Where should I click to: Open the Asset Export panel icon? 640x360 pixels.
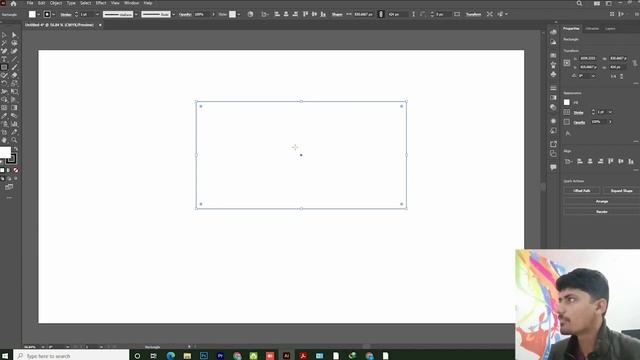coord(553,144)
